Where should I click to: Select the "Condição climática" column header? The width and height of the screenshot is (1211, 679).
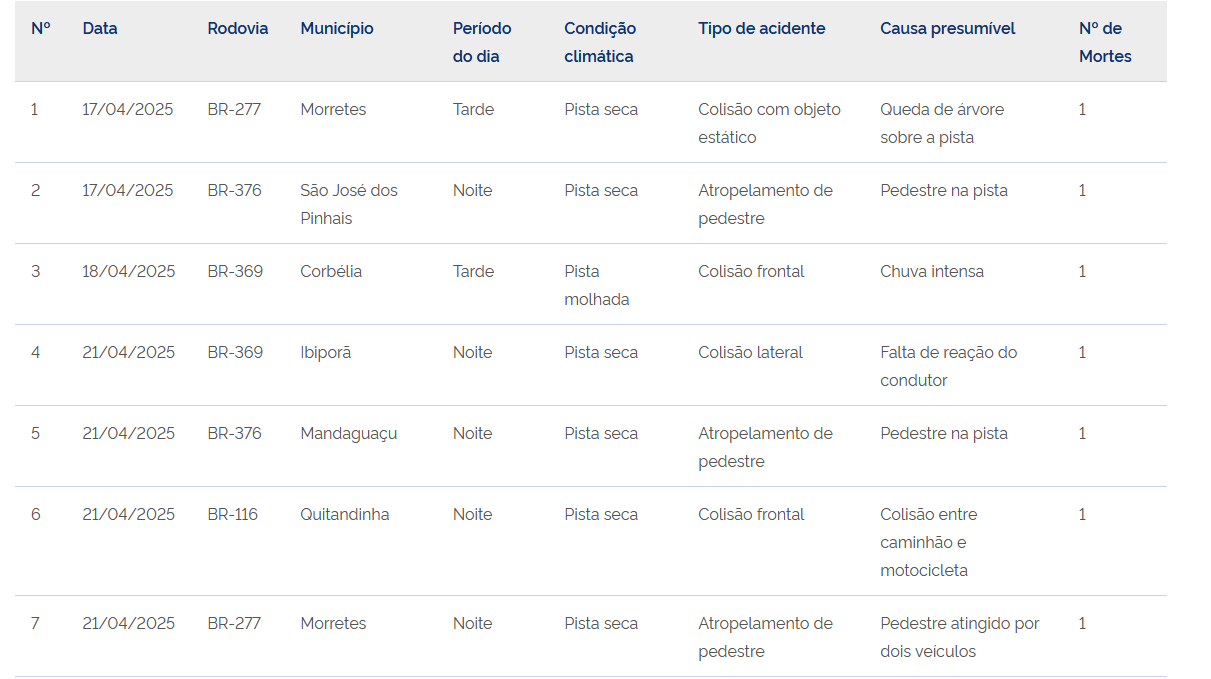[599, 42]
